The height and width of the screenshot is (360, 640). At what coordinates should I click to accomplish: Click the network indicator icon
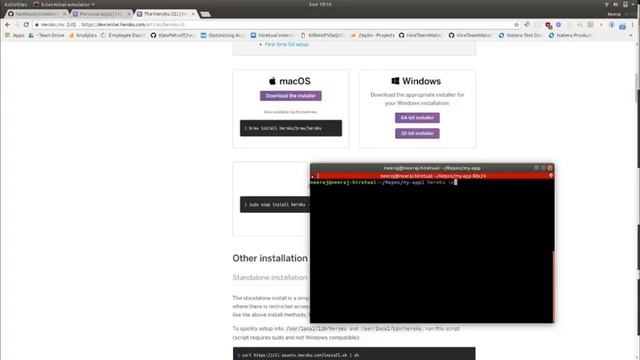pos(607,4)
